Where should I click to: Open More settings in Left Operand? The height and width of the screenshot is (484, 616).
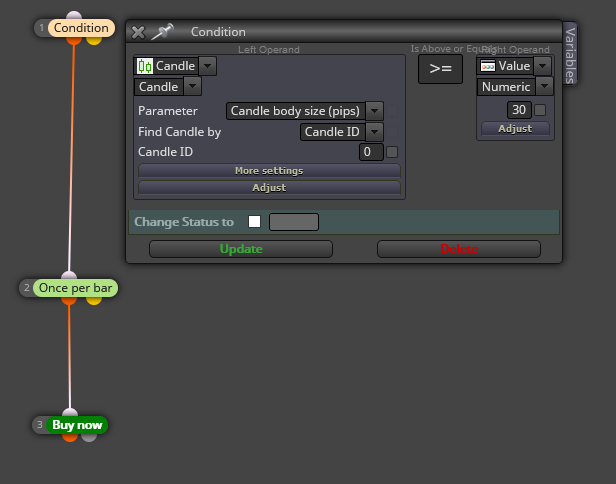pyautogui.click(x=269, y=170)
